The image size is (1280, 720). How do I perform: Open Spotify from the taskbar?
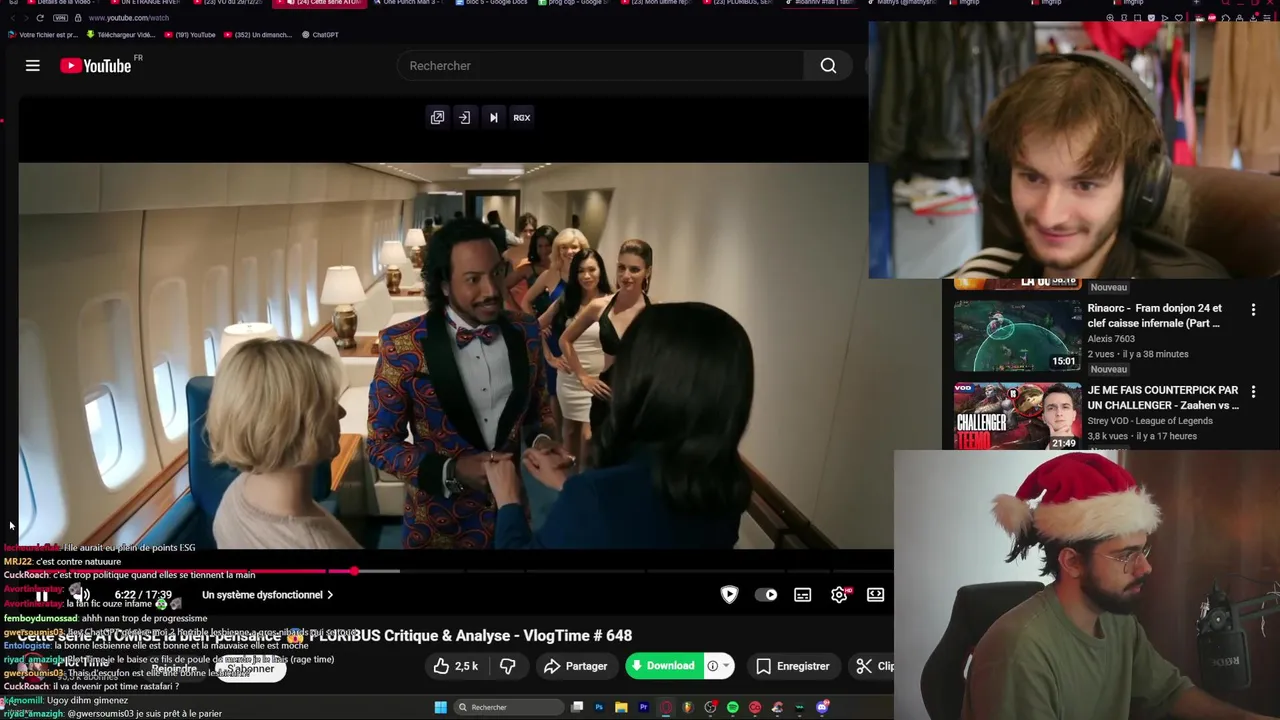[733, 707]
